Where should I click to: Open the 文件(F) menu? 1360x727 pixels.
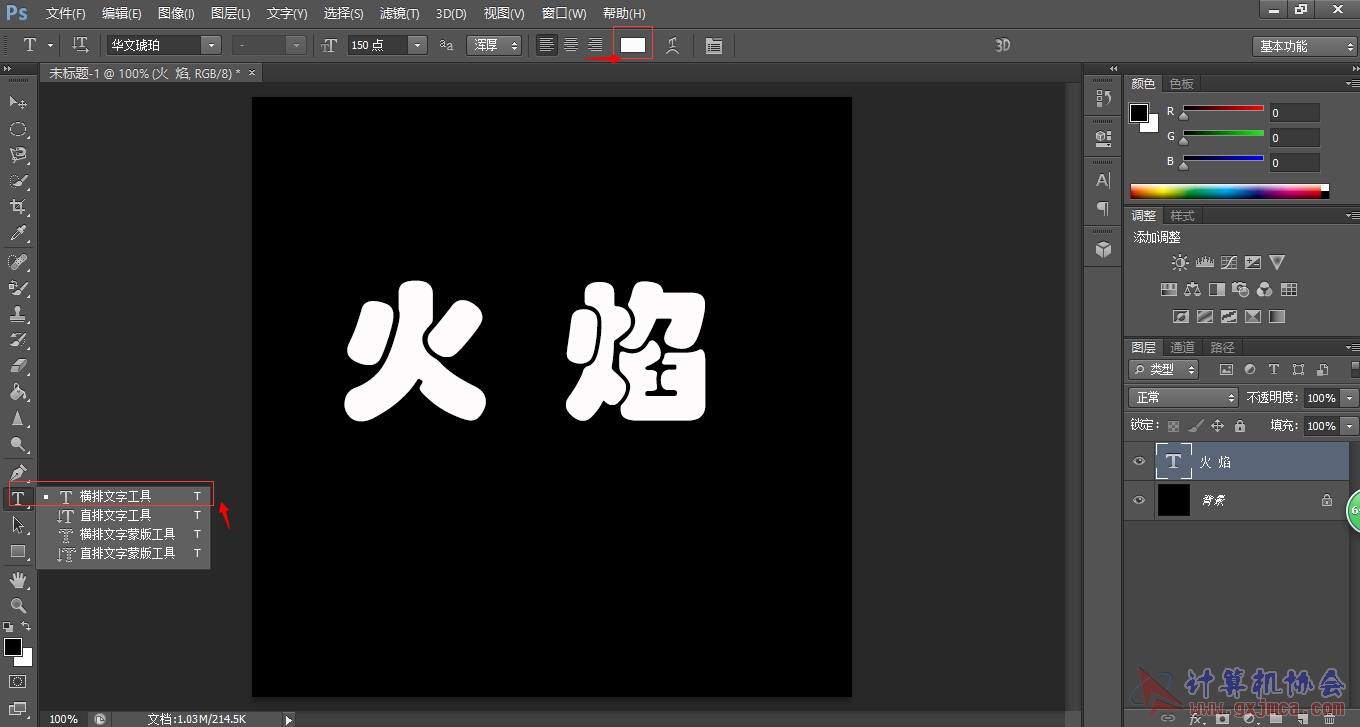[x=66, y=13]
